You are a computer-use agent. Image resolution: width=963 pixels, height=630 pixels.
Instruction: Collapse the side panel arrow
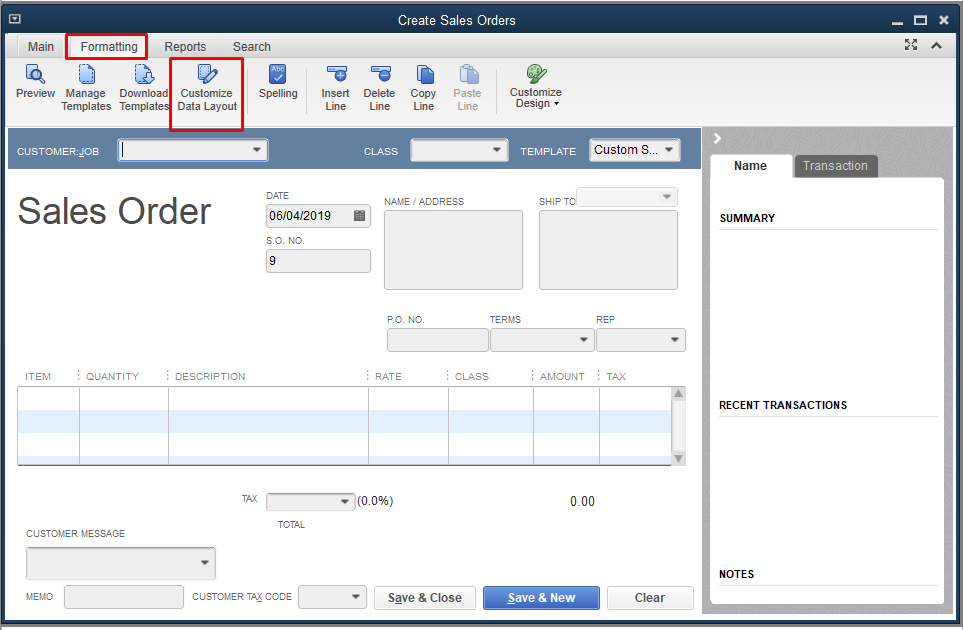click(717, 139)
